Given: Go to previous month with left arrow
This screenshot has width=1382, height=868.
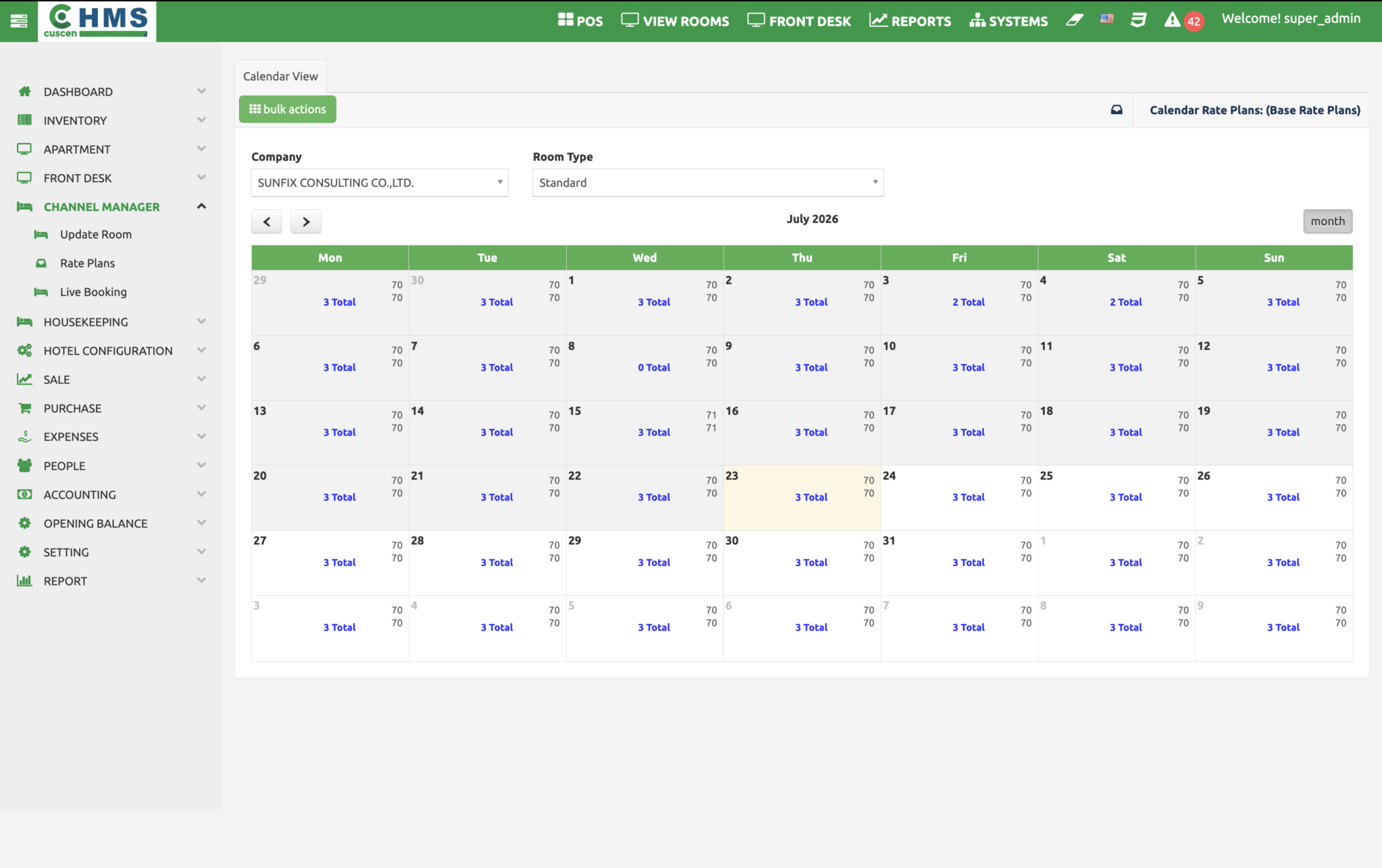Looking at the screenshot, I should pos(267,221).
